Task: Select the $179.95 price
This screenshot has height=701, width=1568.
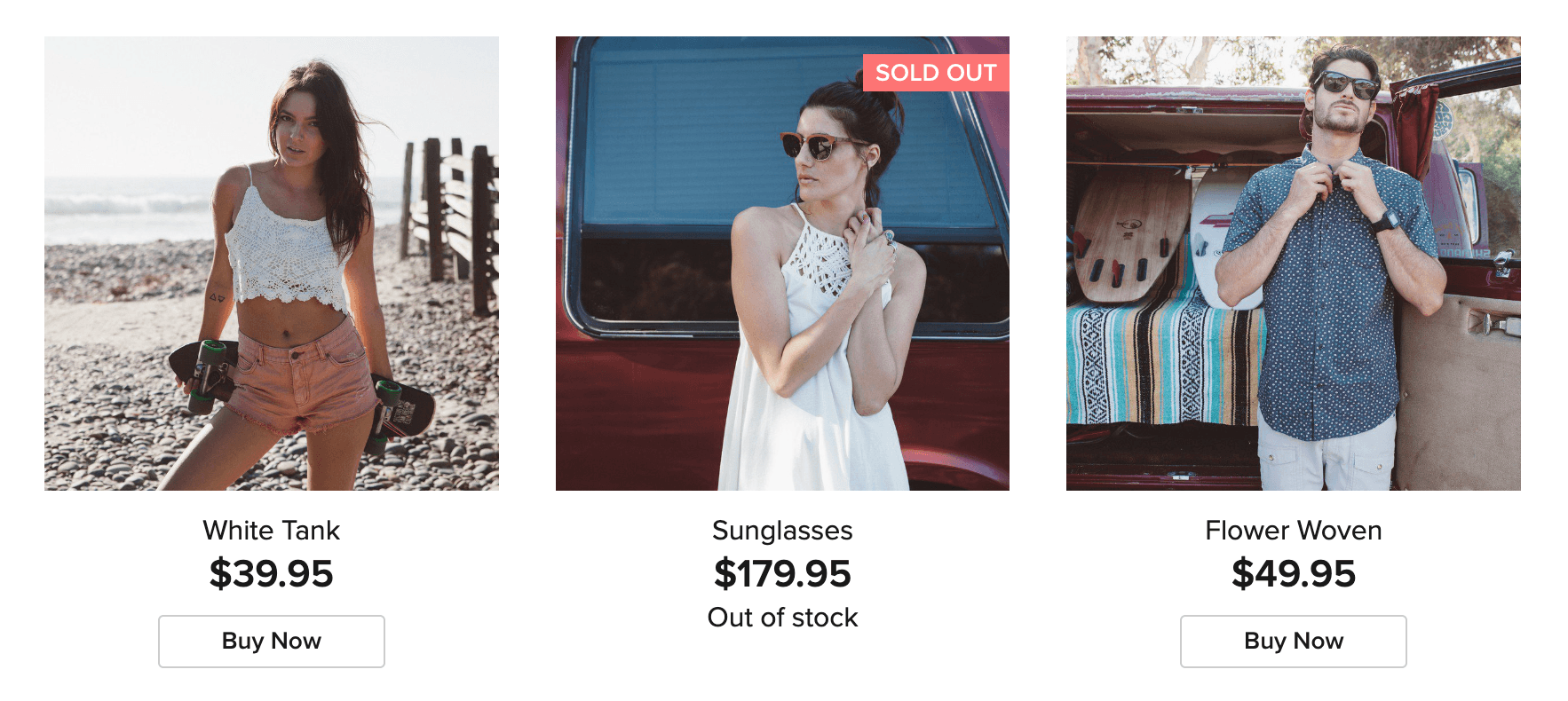Action: coord(781,573)
